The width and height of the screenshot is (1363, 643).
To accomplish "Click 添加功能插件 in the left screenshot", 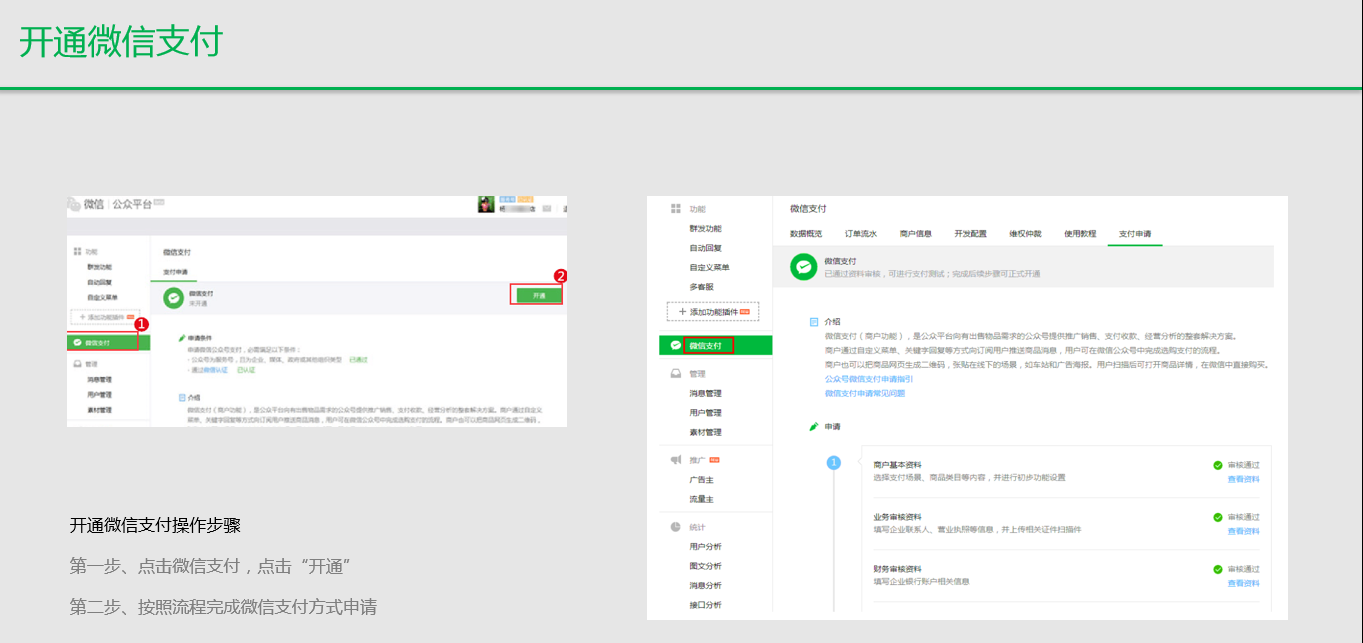I will pyautogui.click(x=104, y=318).
